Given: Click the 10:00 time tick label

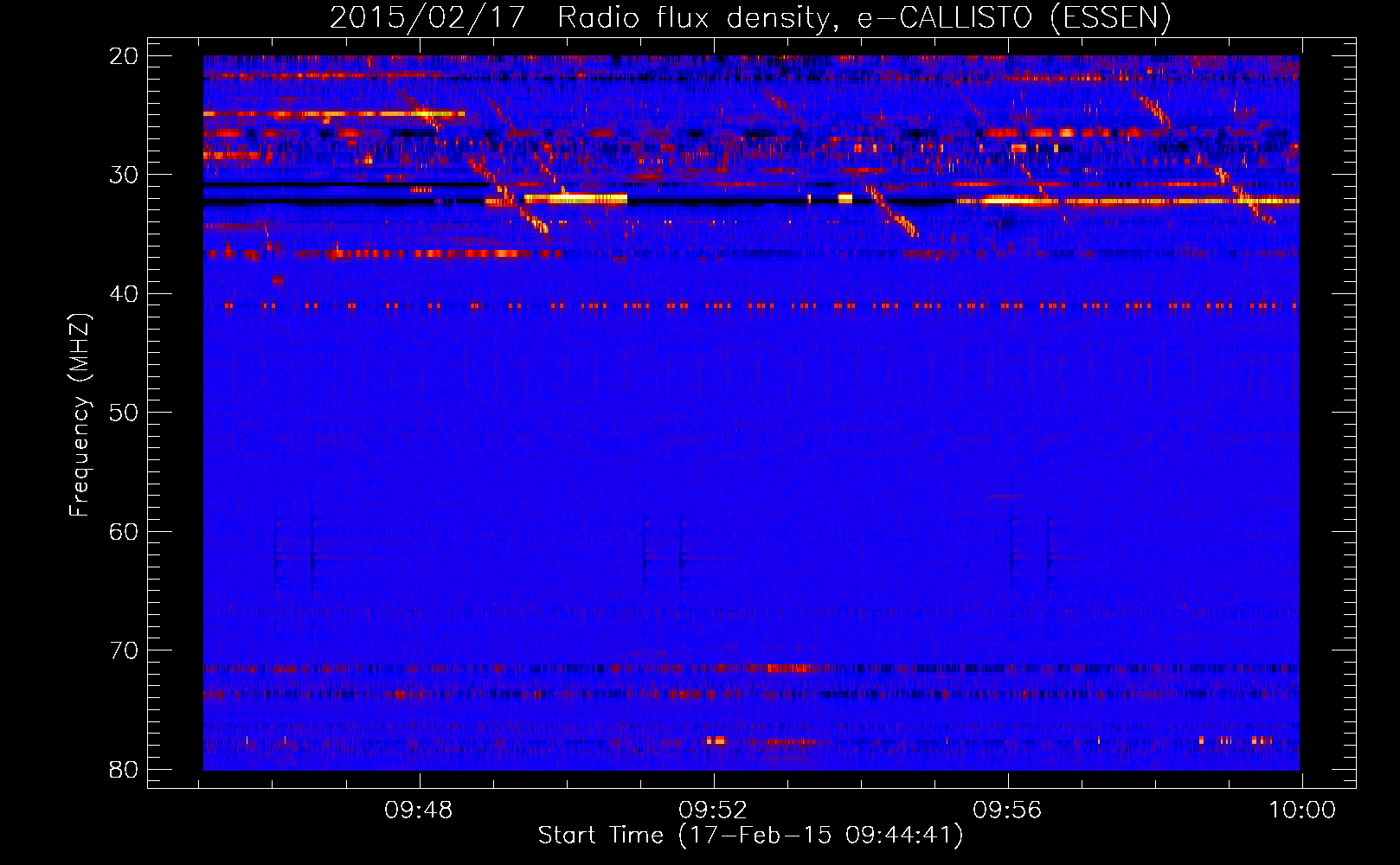Looking at the screenshot, I should (x=1302, y=811).
